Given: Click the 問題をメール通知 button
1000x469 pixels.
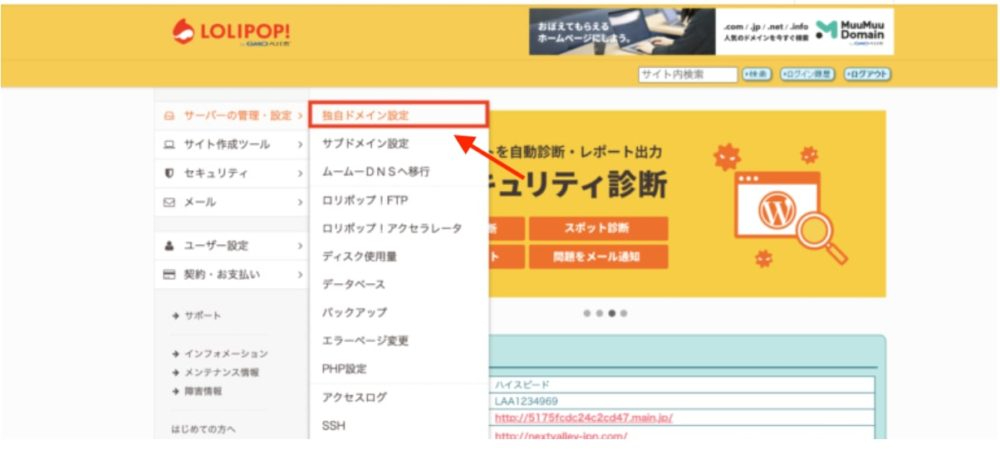Looking at the screenshot, I should (x=598, y=257).
